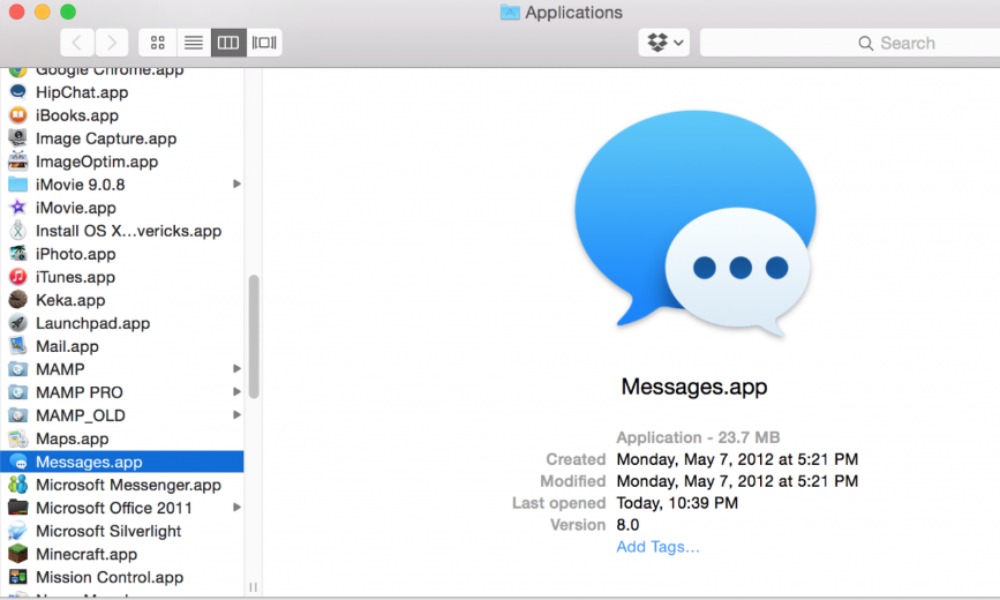The width and height of the screenshot is (1000, 600).
Task: Select Mission Control.app row
Action: [122, 577]
